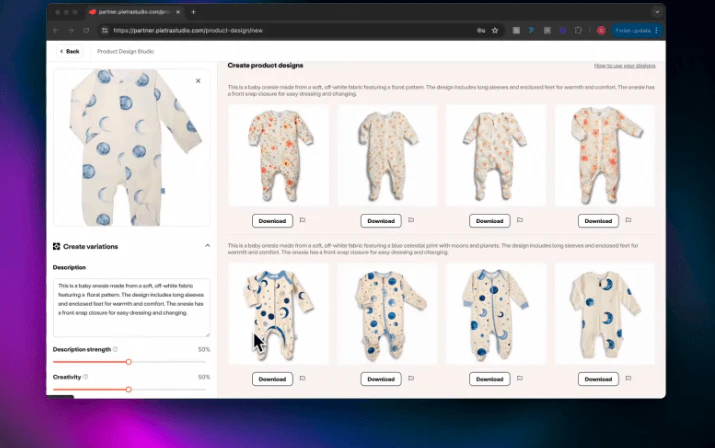
Task: Click the Description strength slider handle
Action: pos(129,362)
